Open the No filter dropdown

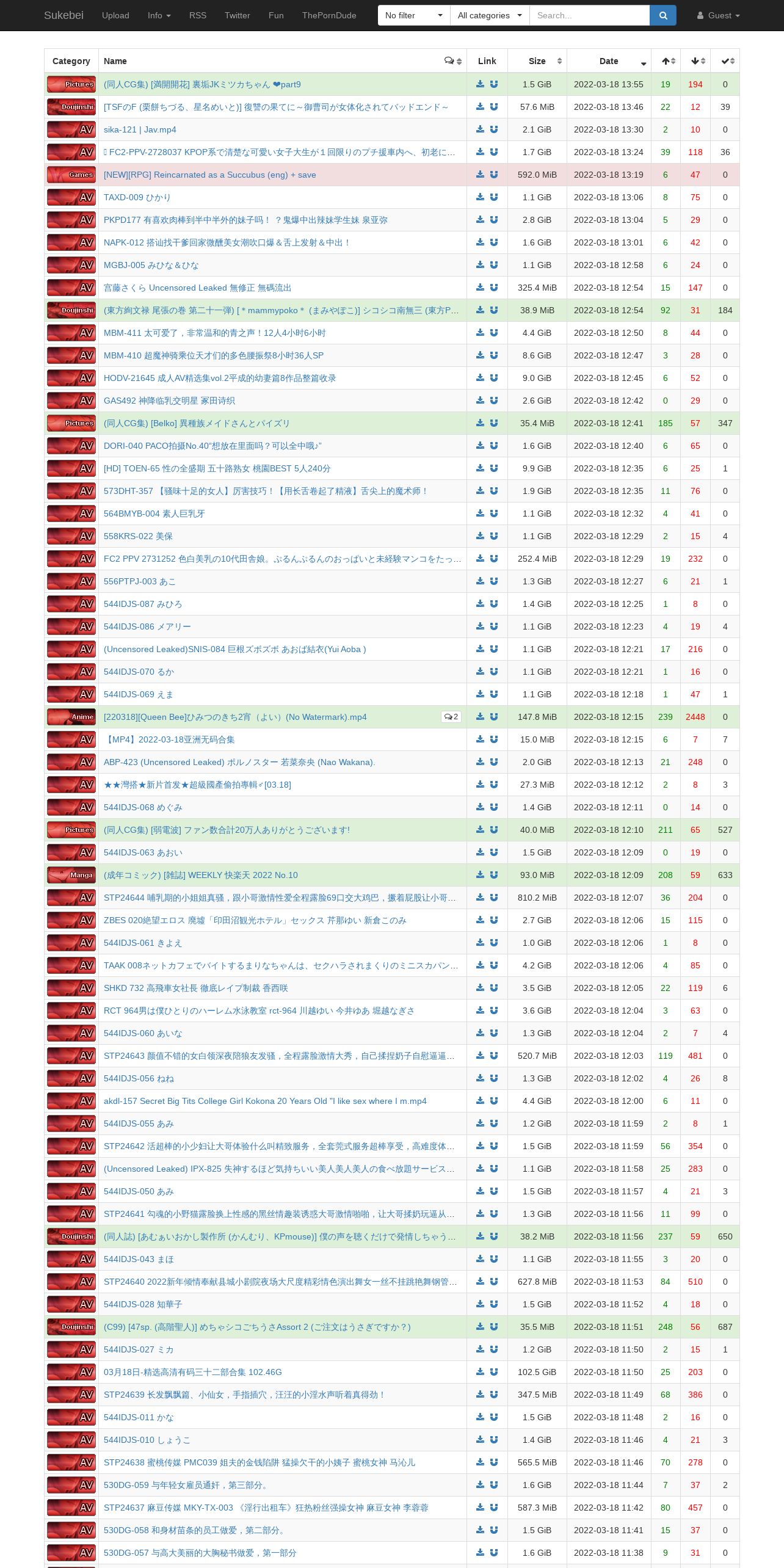pyautogui.click(x=414, y=15)
